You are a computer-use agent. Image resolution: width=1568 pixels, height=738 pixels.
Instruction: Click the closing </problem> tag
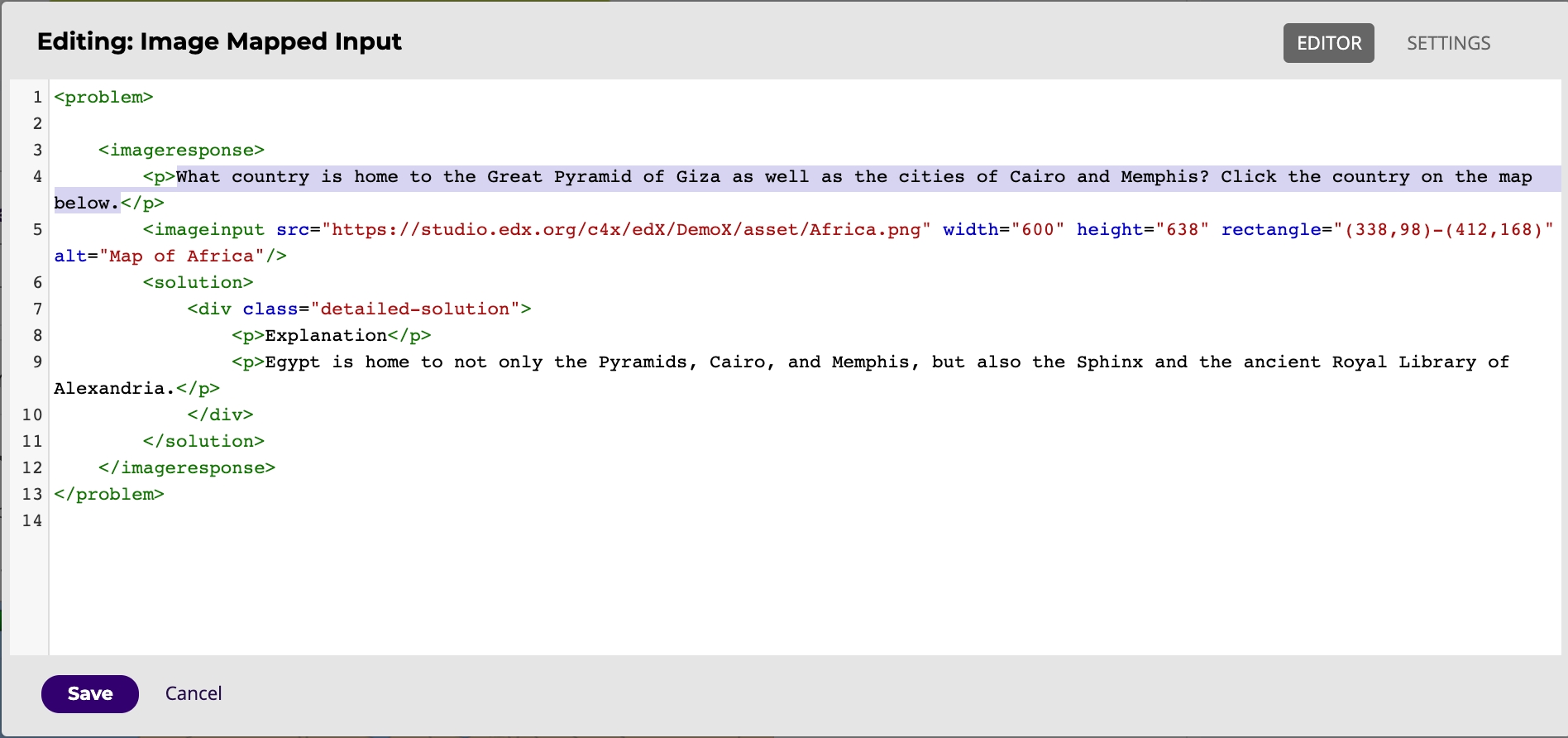tap(109, 495)
